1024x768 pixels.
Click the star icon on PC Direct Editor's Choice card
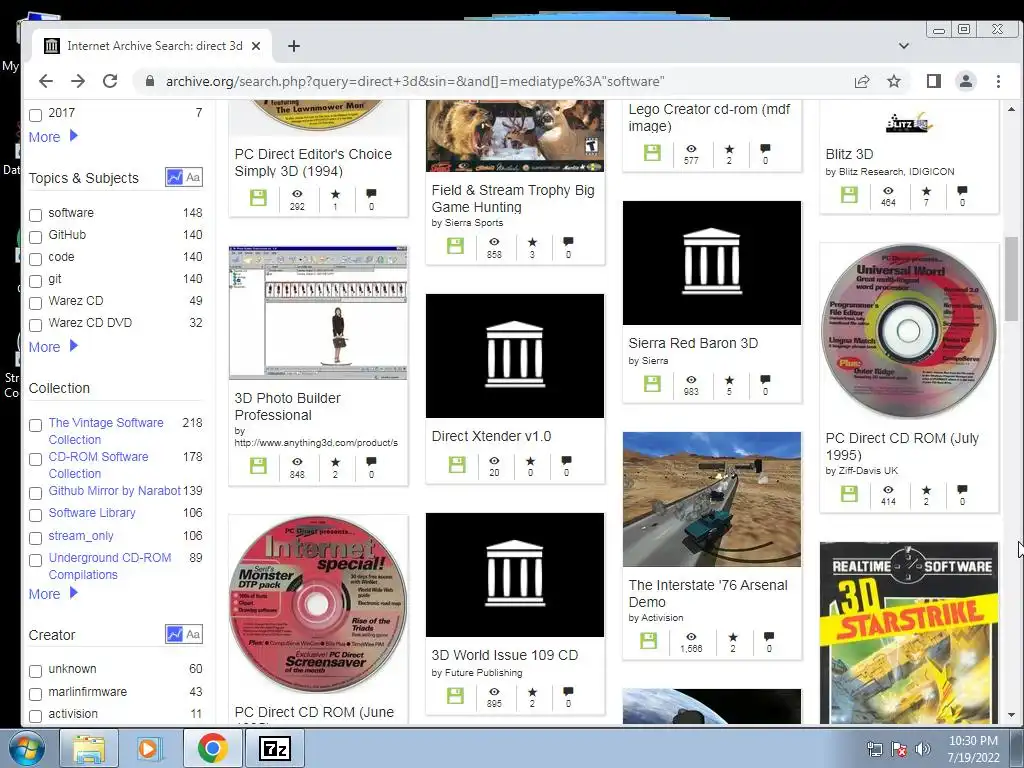[335, 194]
